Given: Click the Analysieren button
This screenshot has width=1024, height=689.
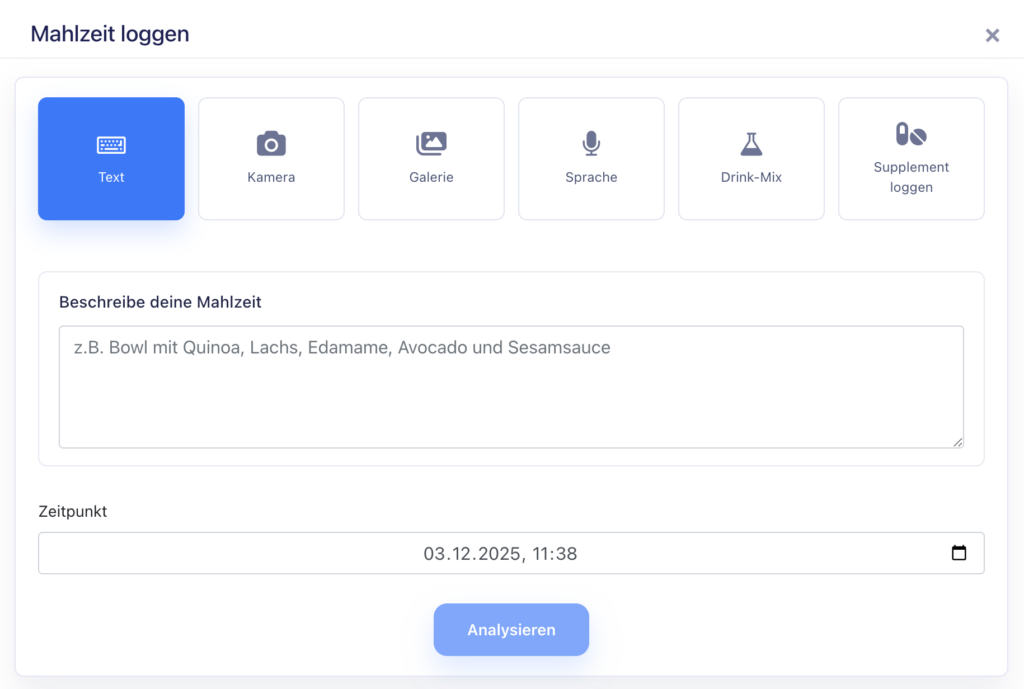Looking at the screenshot, I should pyautogui.click(x=511, y=630).
